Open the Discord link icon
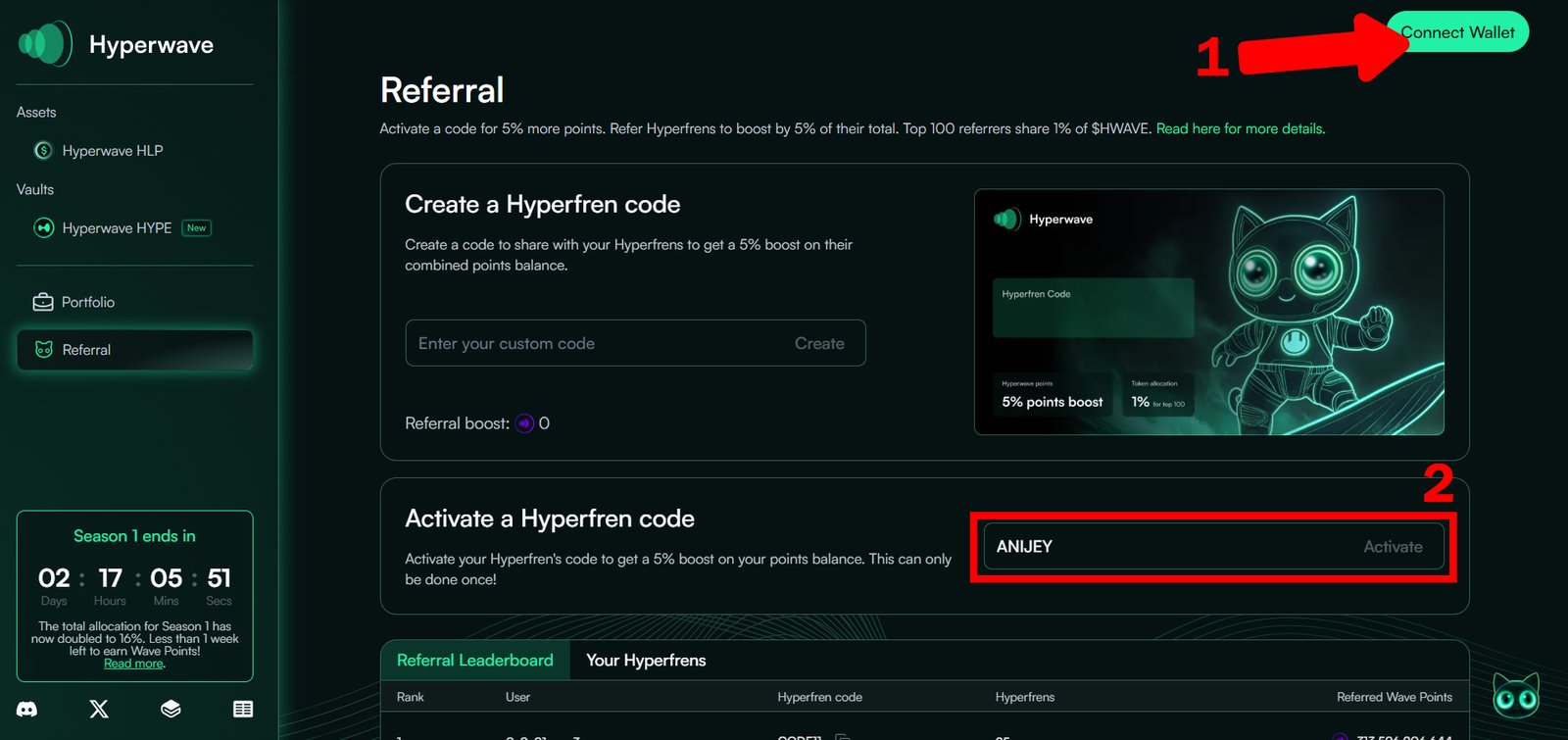 tap(27, 709)
